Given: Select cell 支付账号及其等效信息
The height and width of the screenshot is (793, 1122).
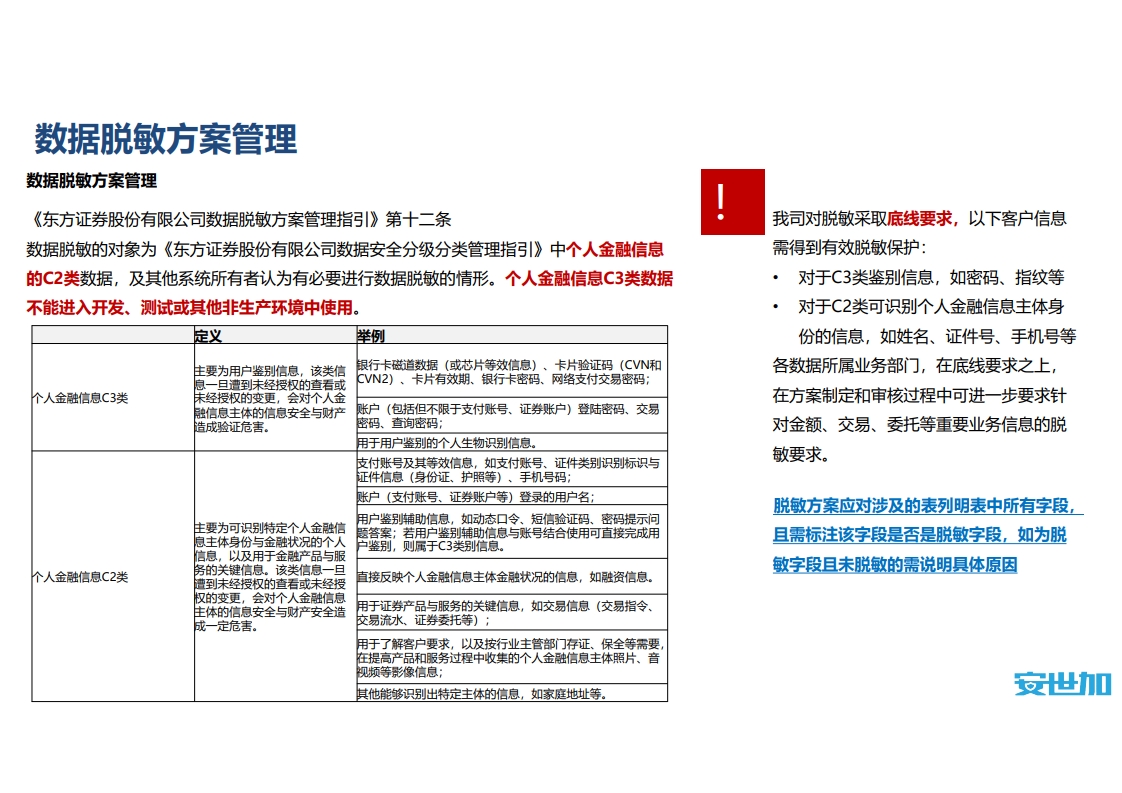Looking at the screenshot, I should 512,470.
